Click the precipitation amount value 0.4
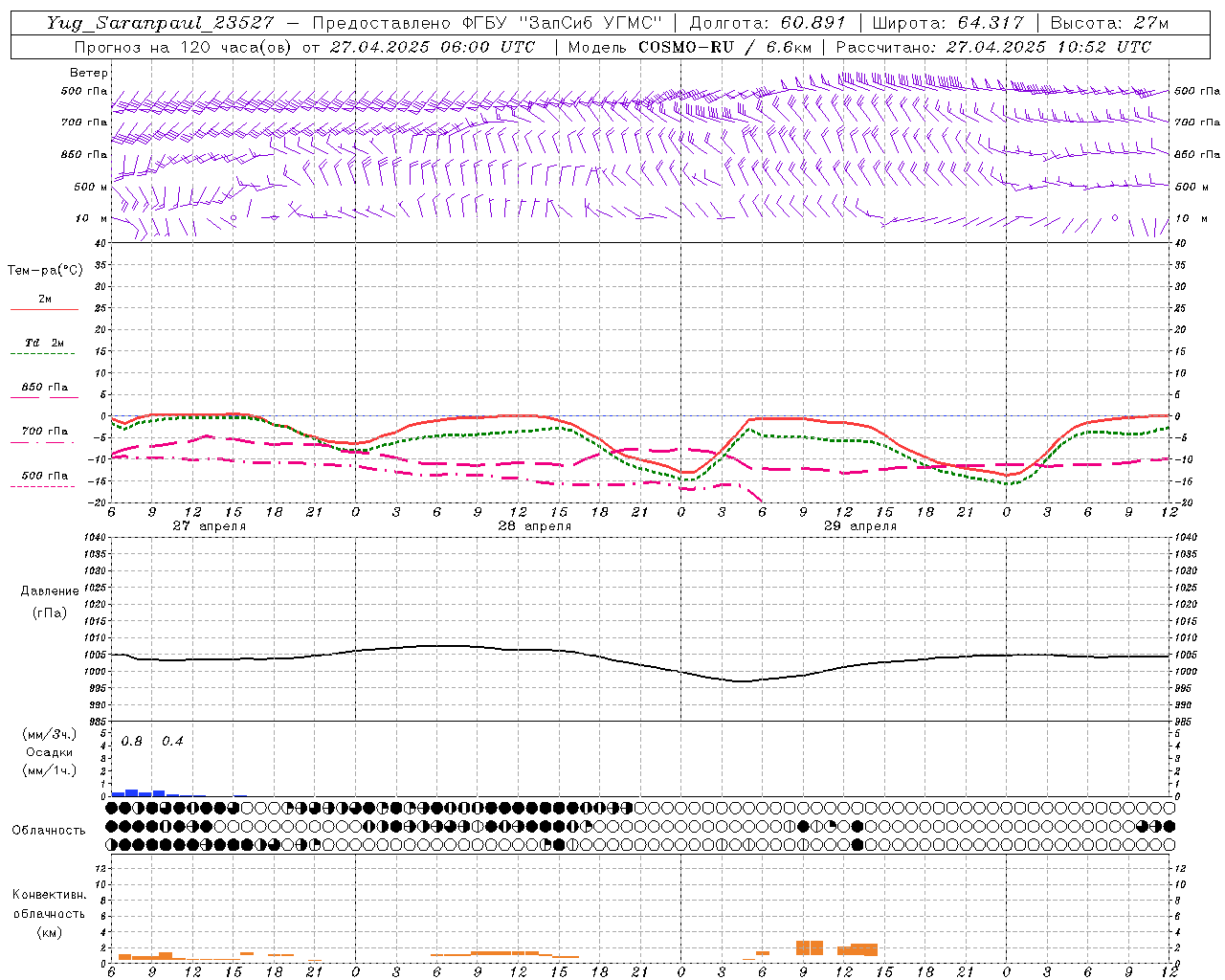Image resolution: width=1225 pixels, height=980 pixels. (172, 742)
